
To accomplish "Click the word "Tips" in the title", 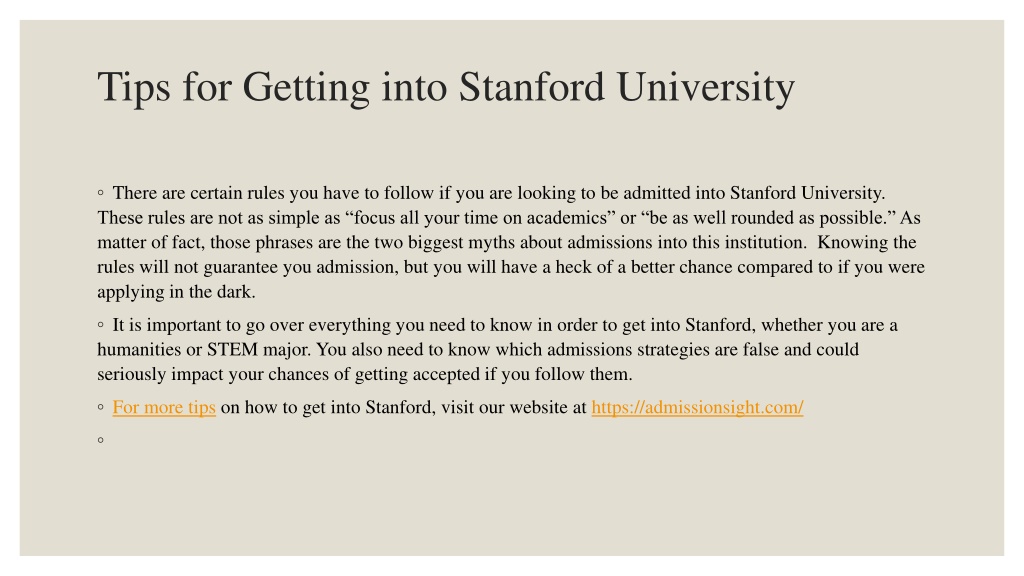I will tap(134, 88).
